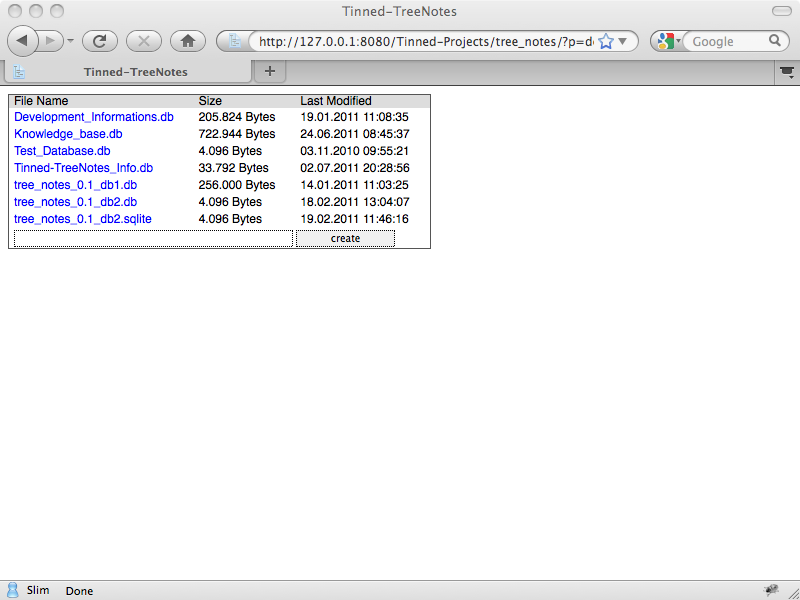
Task: Click the create button
Action: click(345, 238)
